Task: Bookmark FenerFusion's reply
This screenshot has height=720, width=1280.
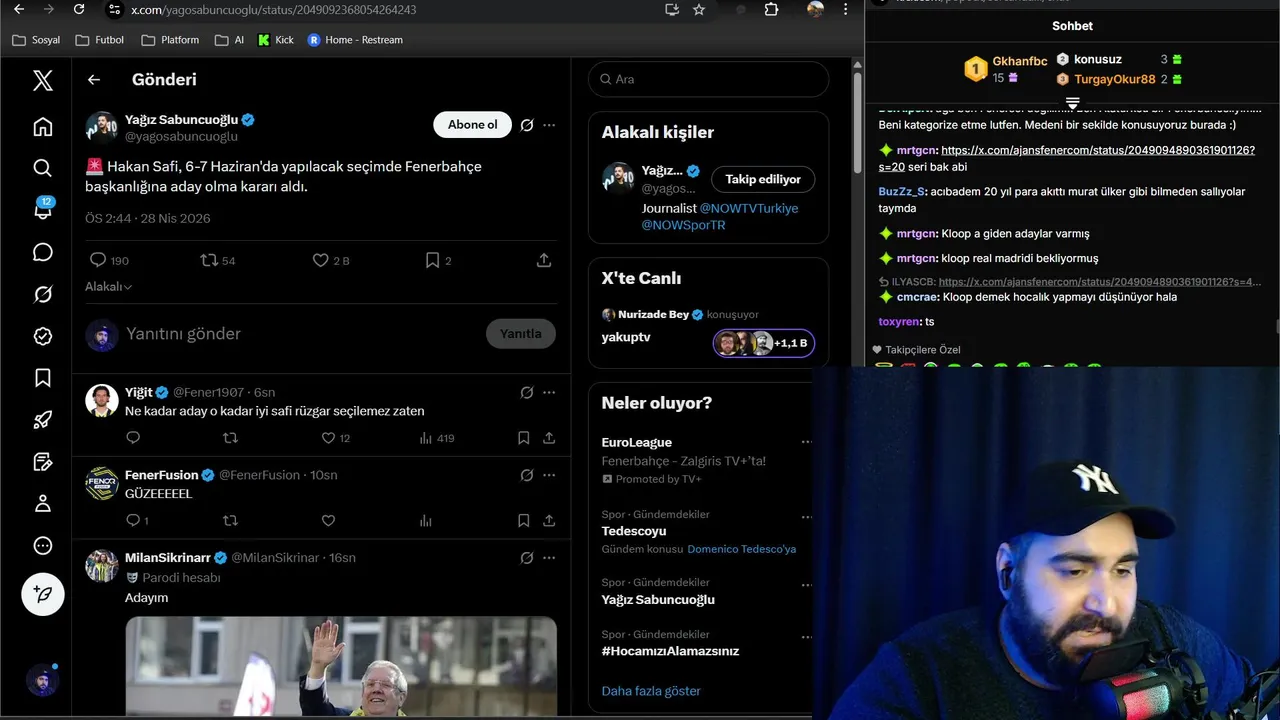Action: (x=523, y=521)
